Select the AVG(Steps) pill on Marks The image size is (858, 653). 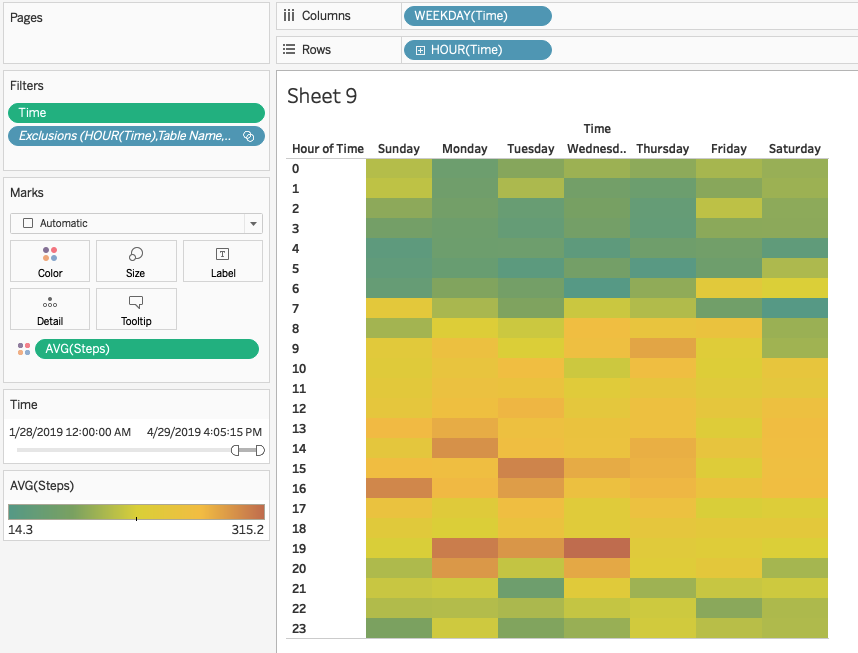pyautogui.click(x=147, y=349)
